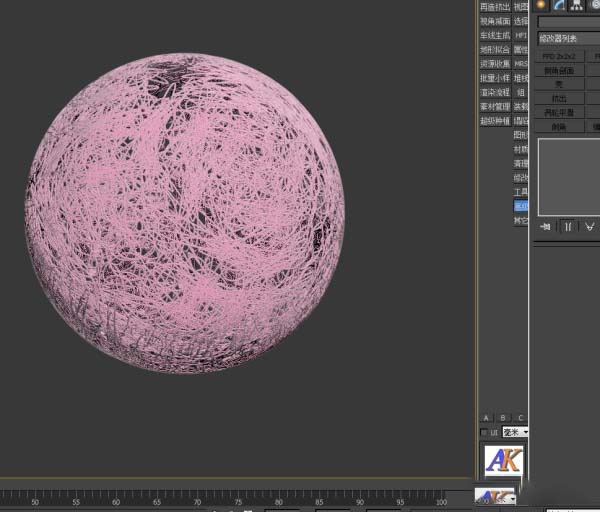Screen dimensions: 600x512
Task: Click frame 70 on the timeline
Action: pyautogui.click(x=197, y=502)
